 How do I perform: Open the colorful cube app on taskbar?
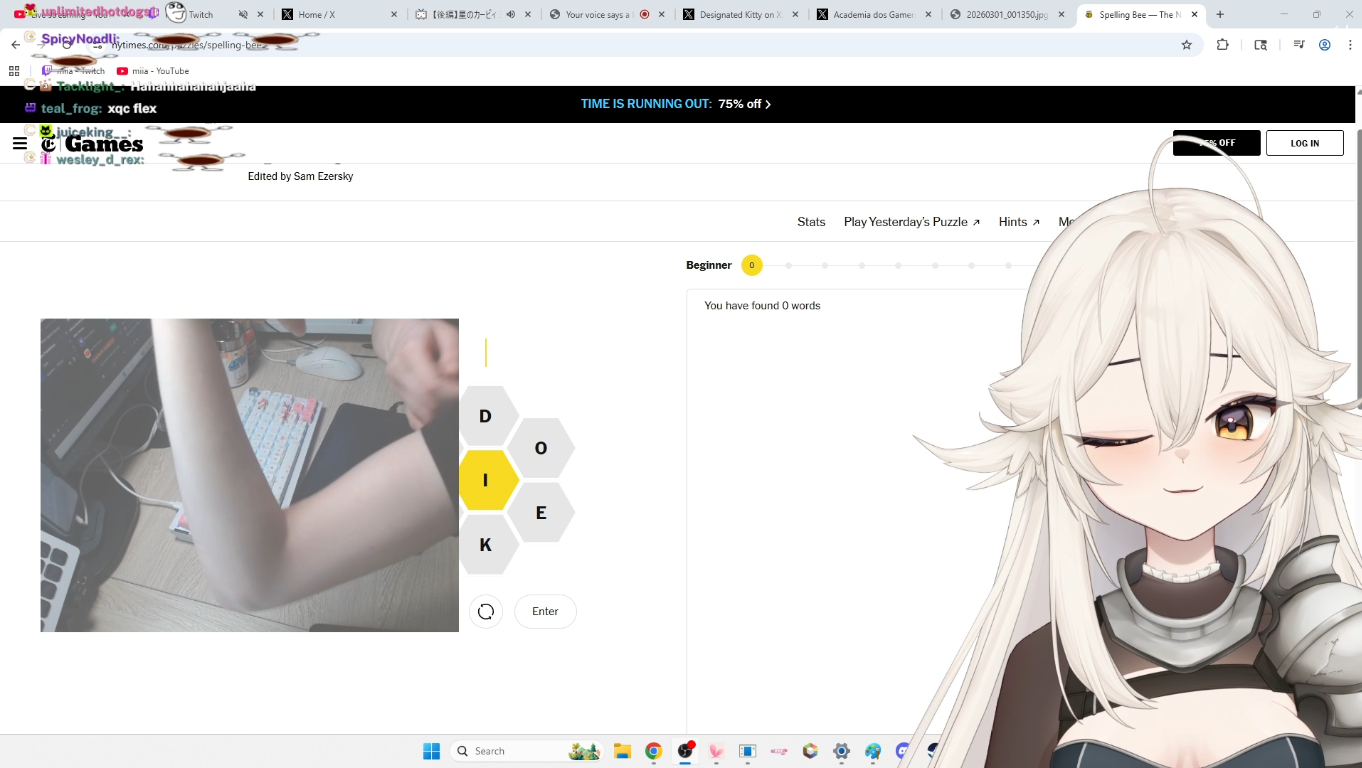[810, 751]
